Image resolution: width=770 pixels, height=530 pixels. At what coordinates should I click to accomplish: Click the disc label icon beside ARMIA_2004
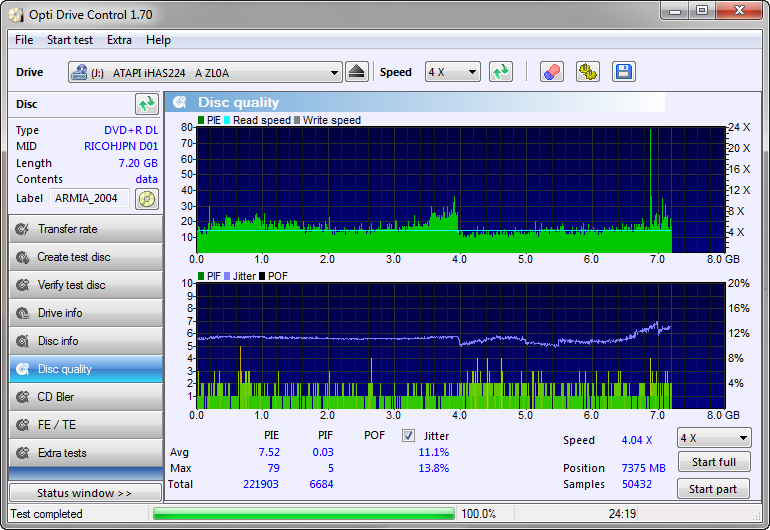point(146,198)
